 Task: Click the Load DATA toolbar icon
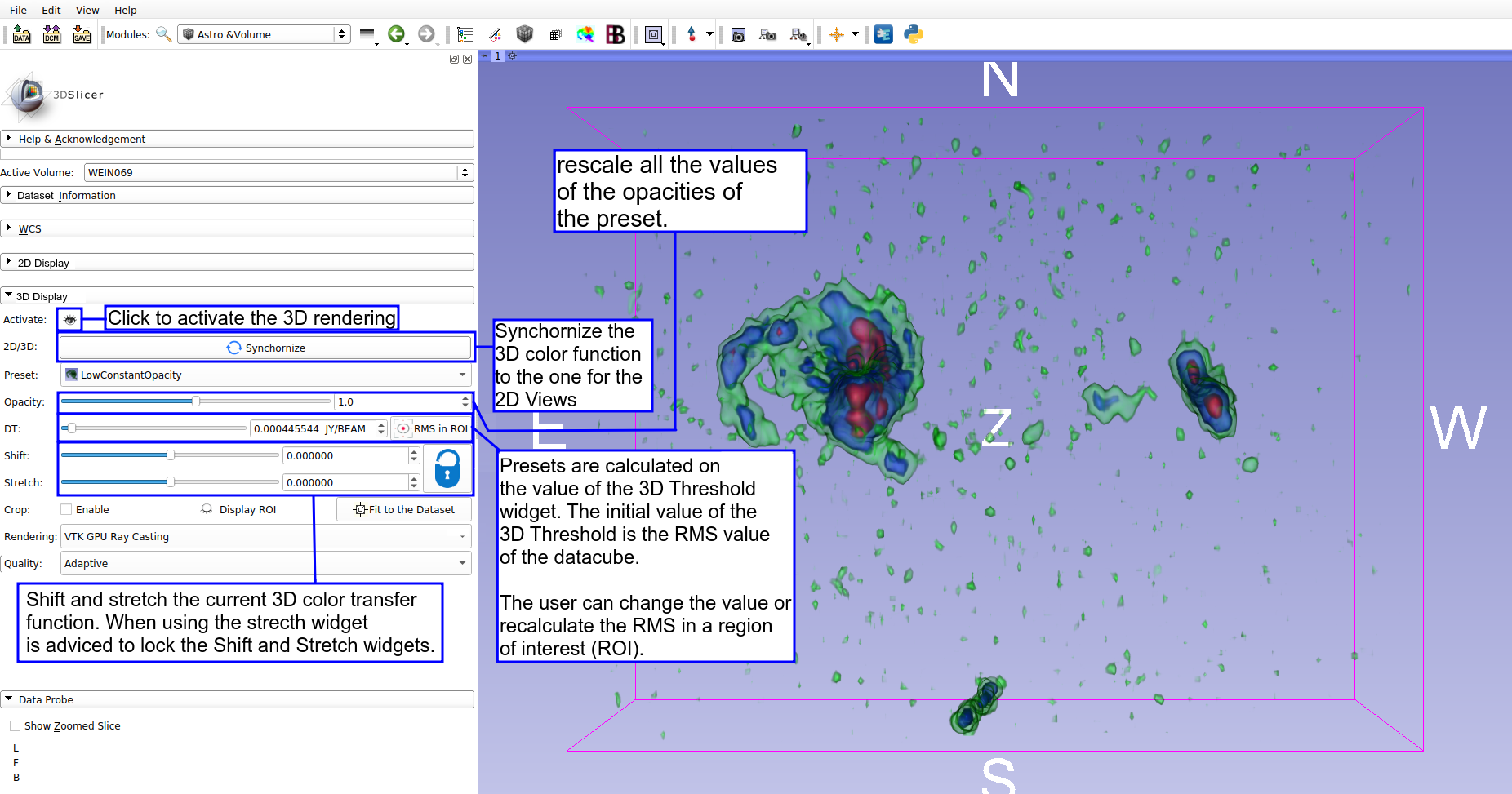[x=22, y=34]
